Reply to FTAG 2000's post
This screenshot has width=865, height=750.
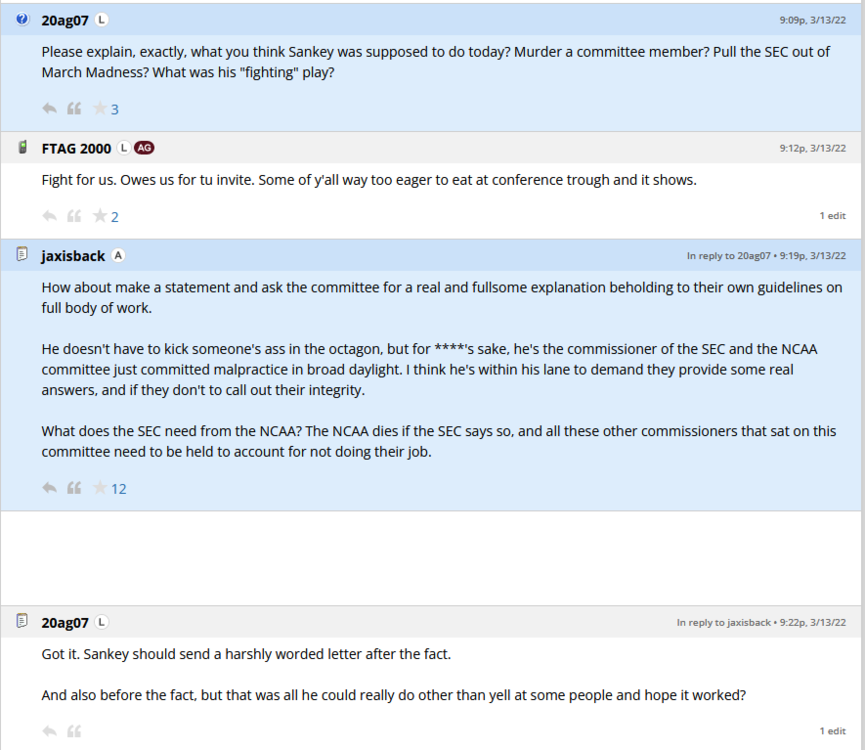tap(49, 216)
